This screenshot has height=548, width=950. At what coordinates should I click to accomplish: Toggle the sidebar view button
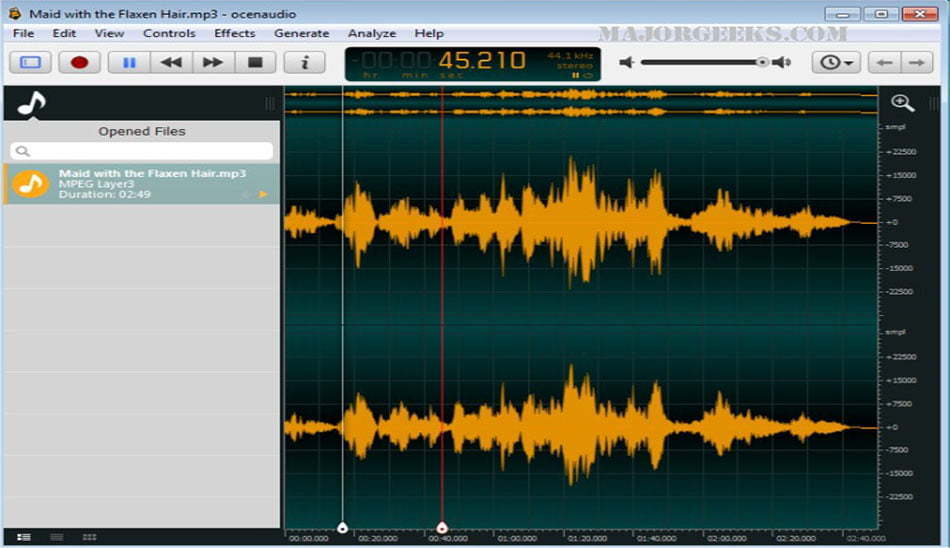30,62
